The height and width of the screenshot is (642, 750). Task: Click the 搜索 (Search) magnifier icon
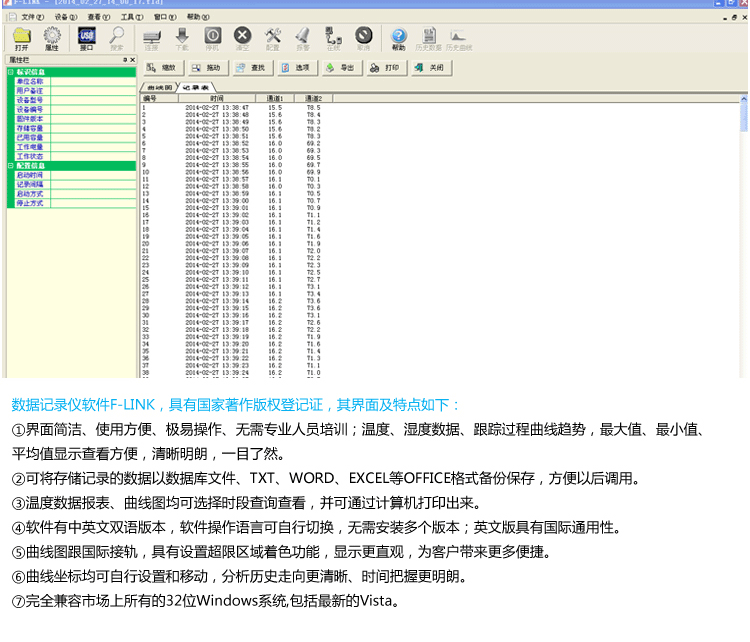point(117,38)
